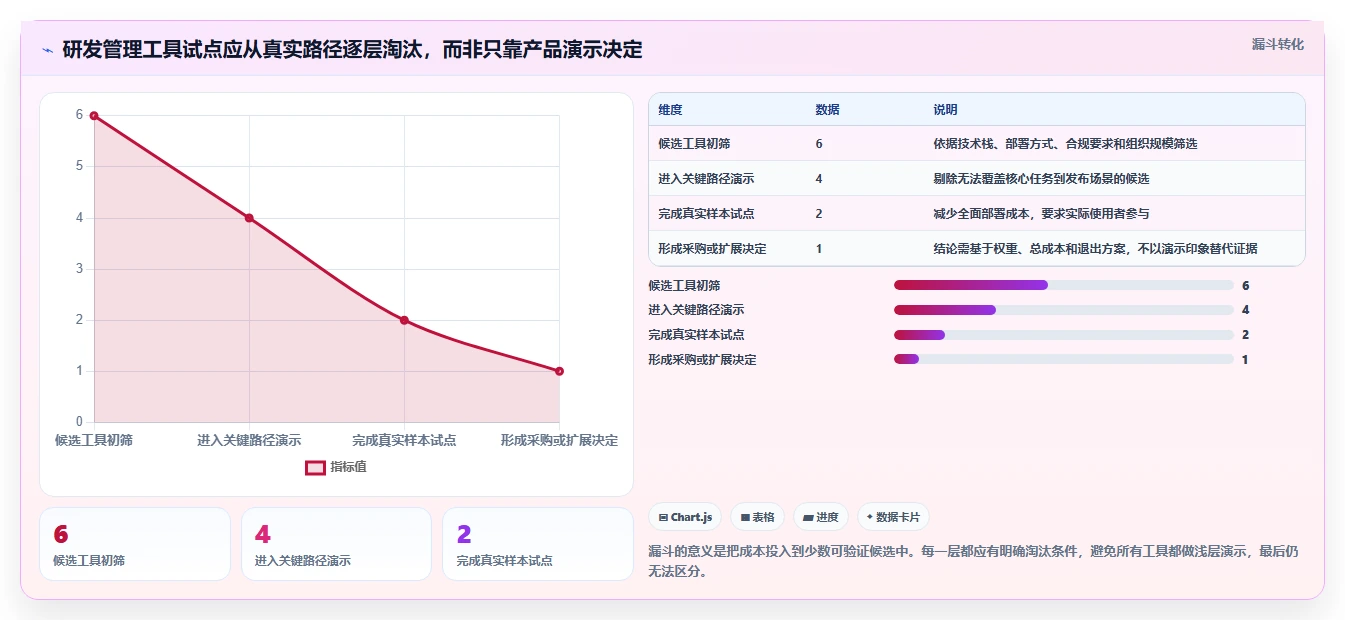Viewport: 1345px width, 620px height.
Task: Click the summary paragraph starting 漏斗的意义
Action: coord(973,562)
